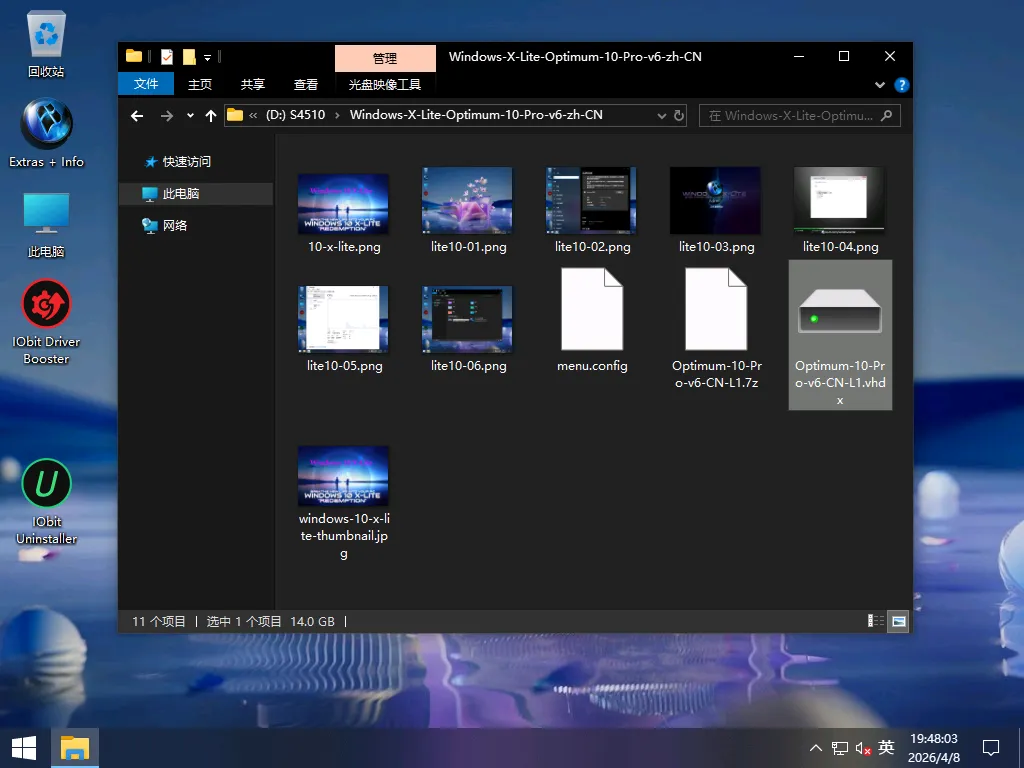Click the Properties quick access toolbar icon
Viewport: 1024px width, 768px height.
[167, 57]
